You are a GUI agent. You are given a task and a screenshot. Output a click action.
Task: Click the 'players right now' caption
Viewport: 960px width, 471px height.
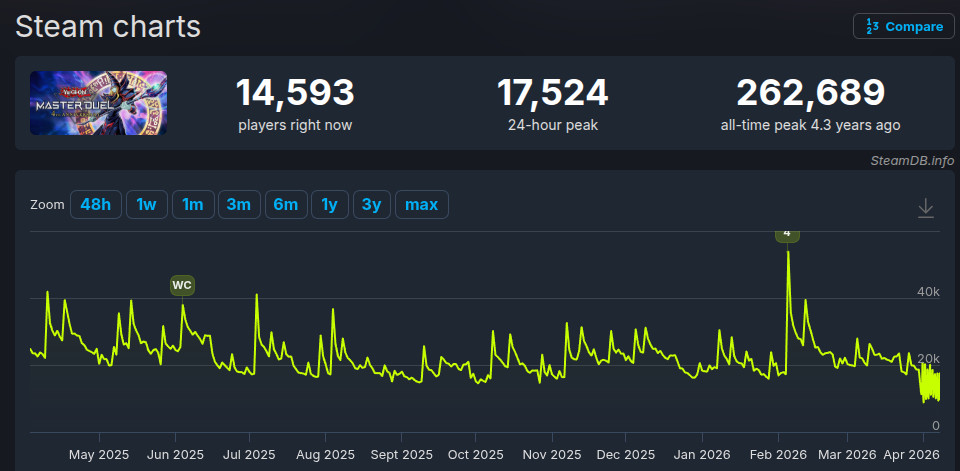pyautogui.click(x=295, y=126)
